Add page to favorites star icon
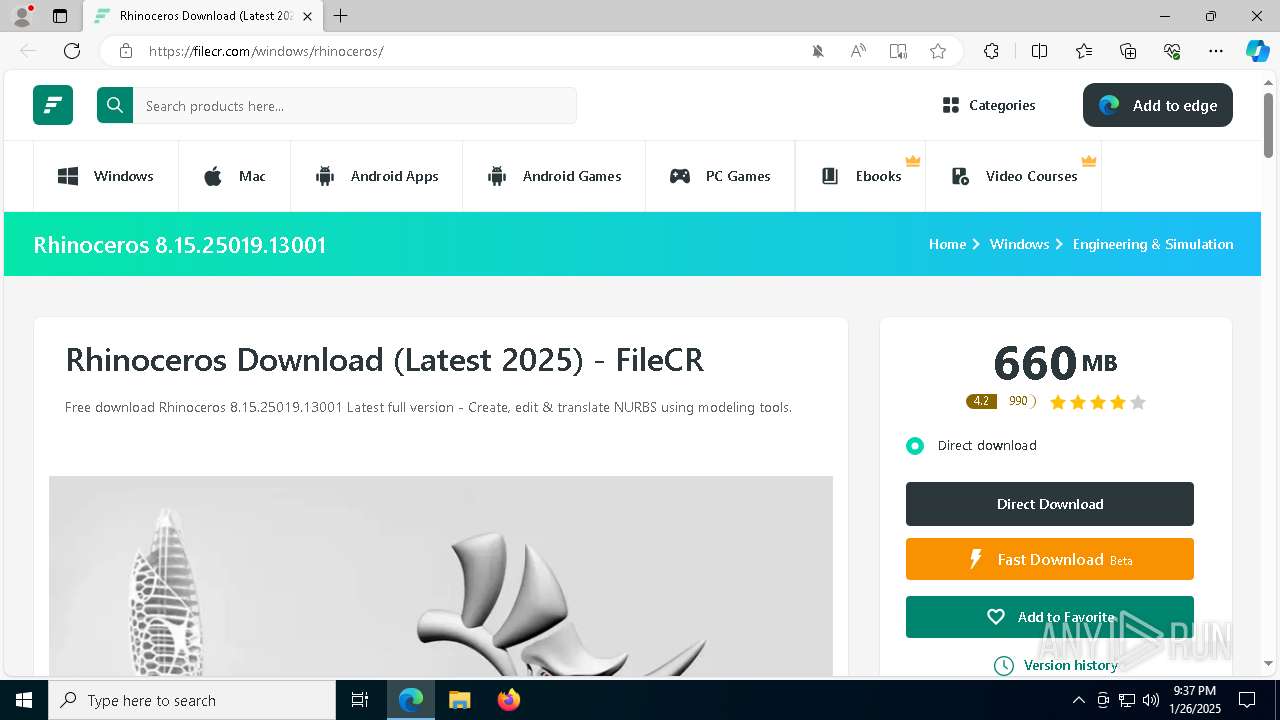The height and width of the screenshot is (720, 1280). [938, 51]
